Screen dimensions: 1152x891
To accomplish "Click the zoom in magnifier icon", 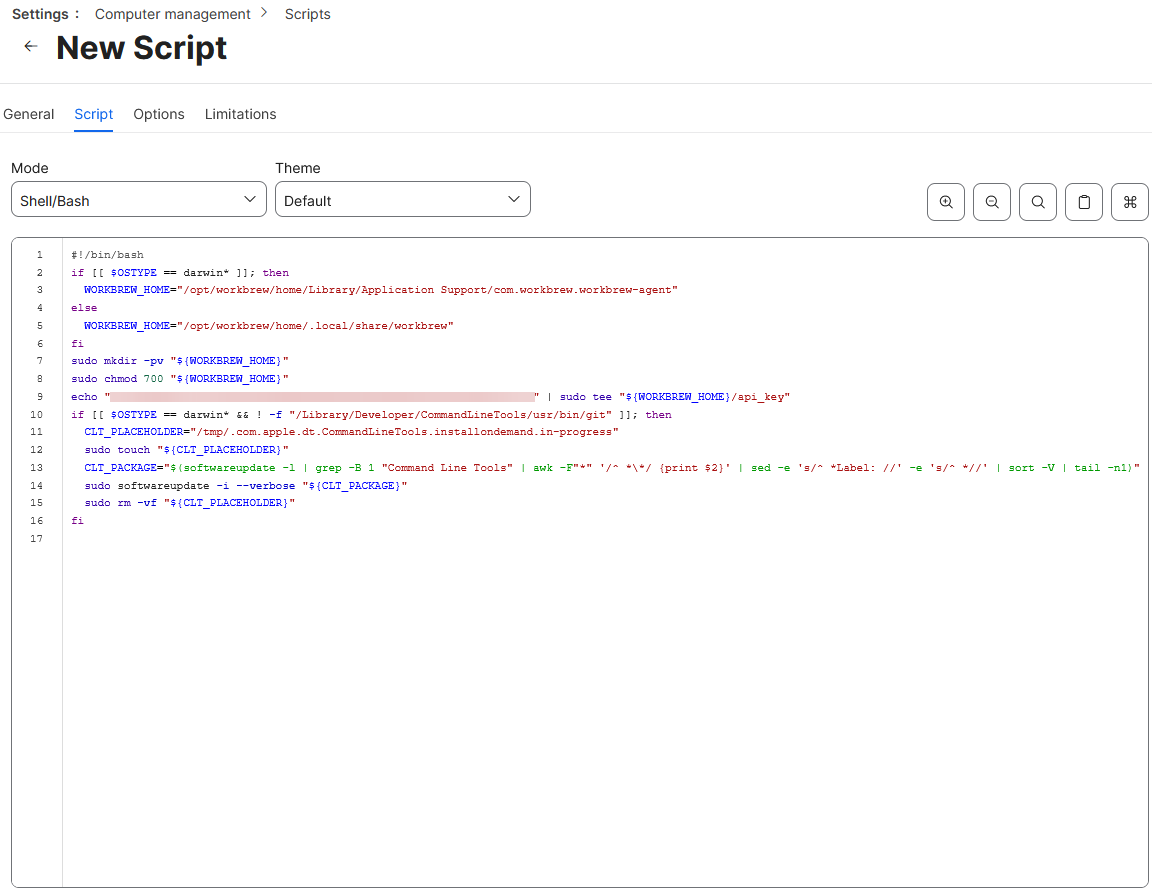I will (946, 202).
